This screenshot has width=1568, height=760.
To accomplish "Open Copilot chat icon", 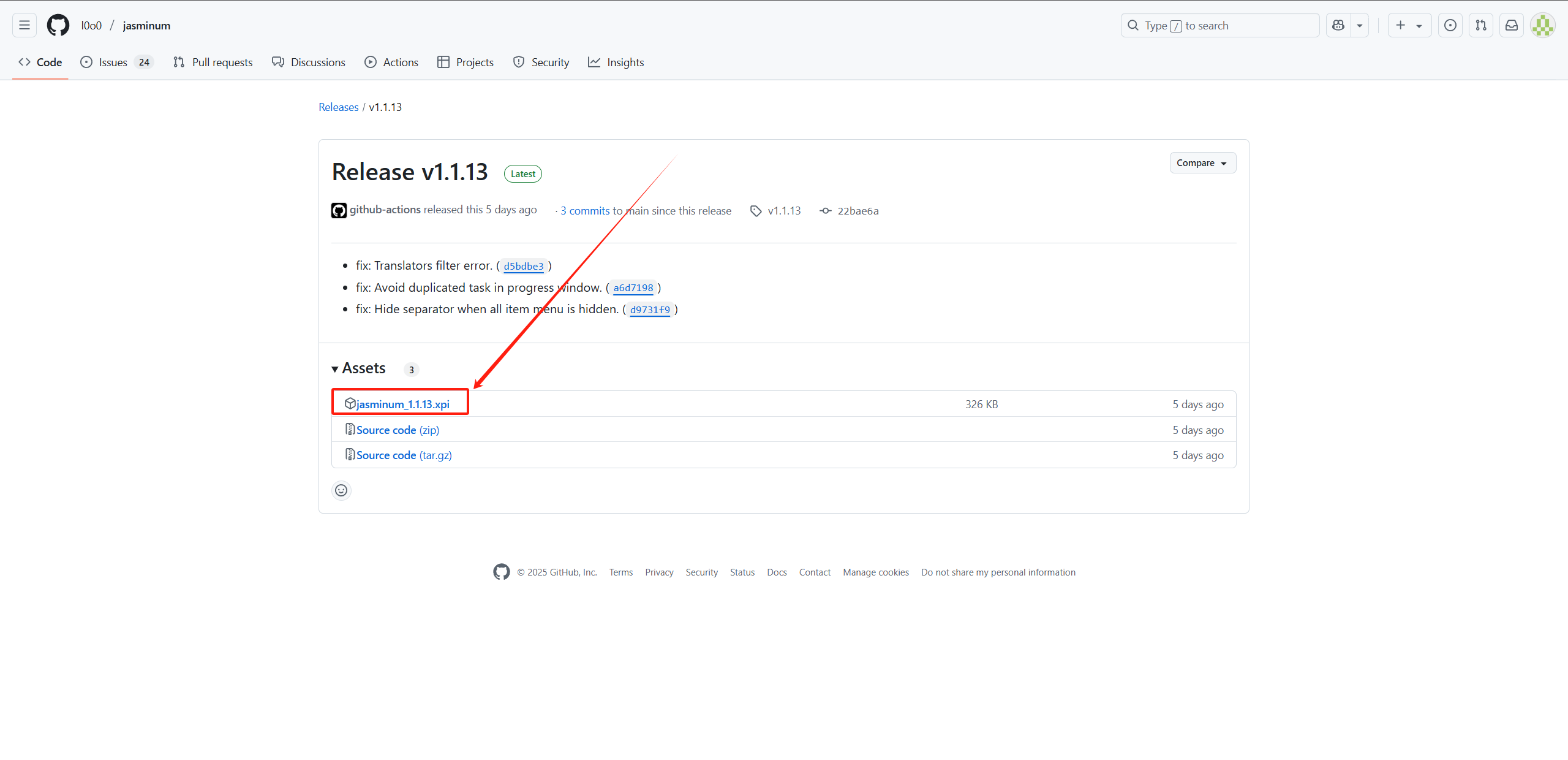I will pyautogui.click(x=1338, y=25).
